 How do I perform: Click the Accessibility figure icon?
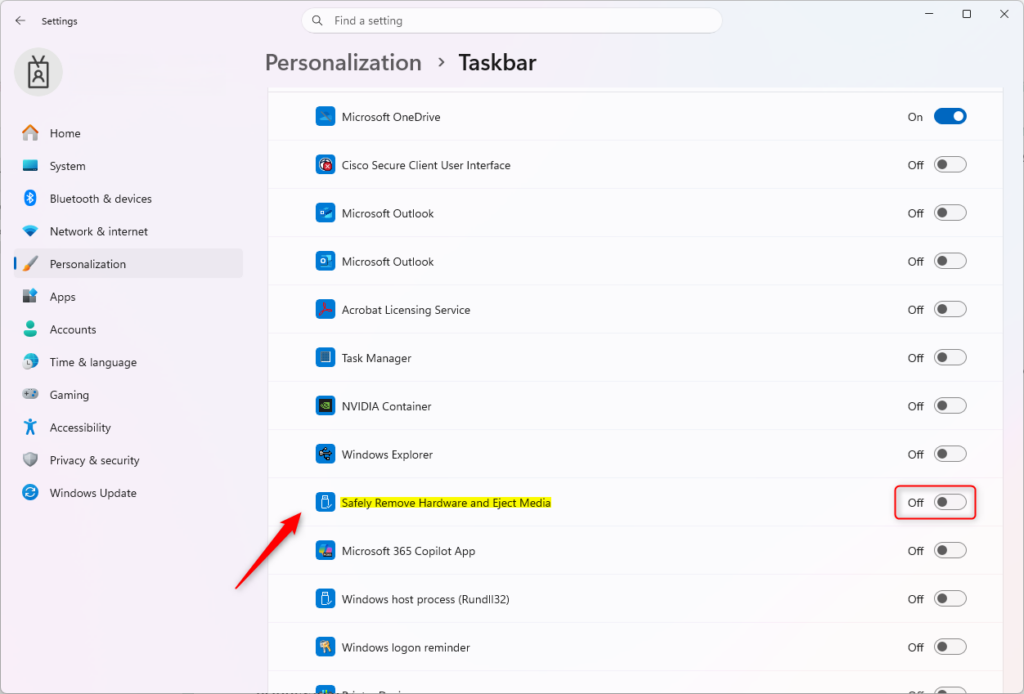(30, 427)
